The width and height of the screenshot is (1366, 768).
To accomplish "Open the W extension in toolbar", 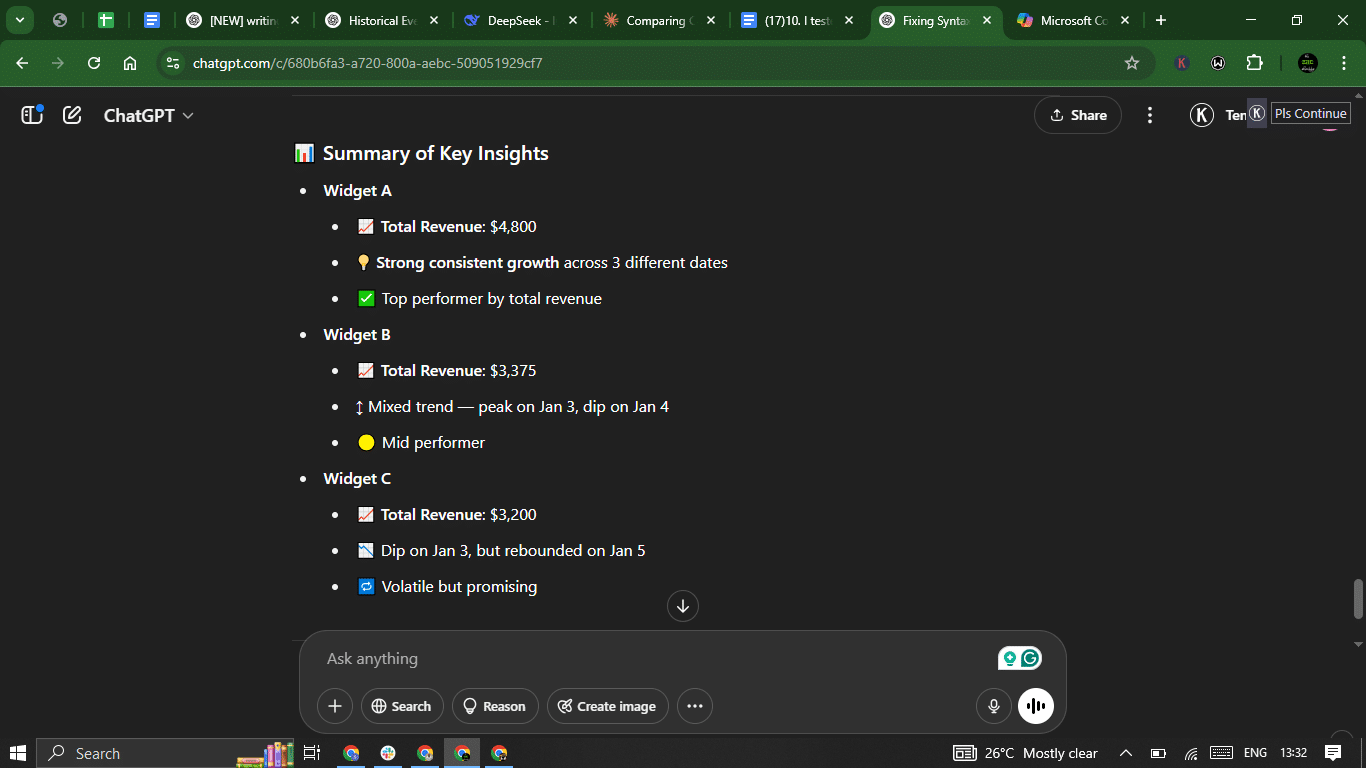I will (1218, 63).
